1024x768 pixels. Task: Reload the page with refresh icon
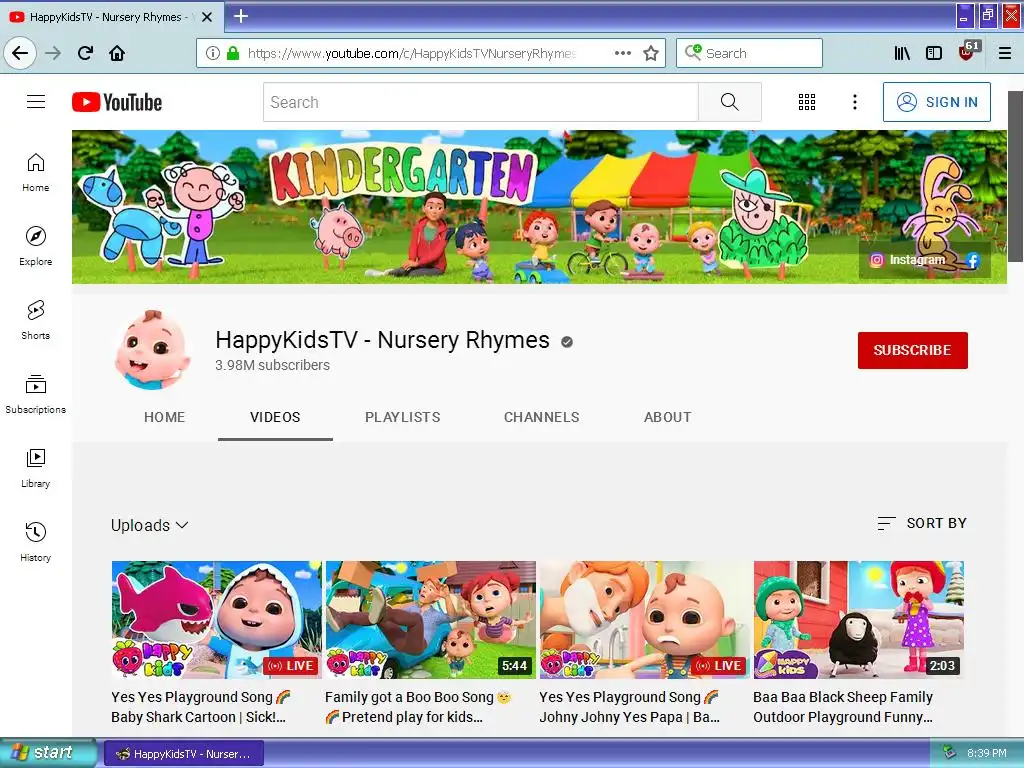86,53
